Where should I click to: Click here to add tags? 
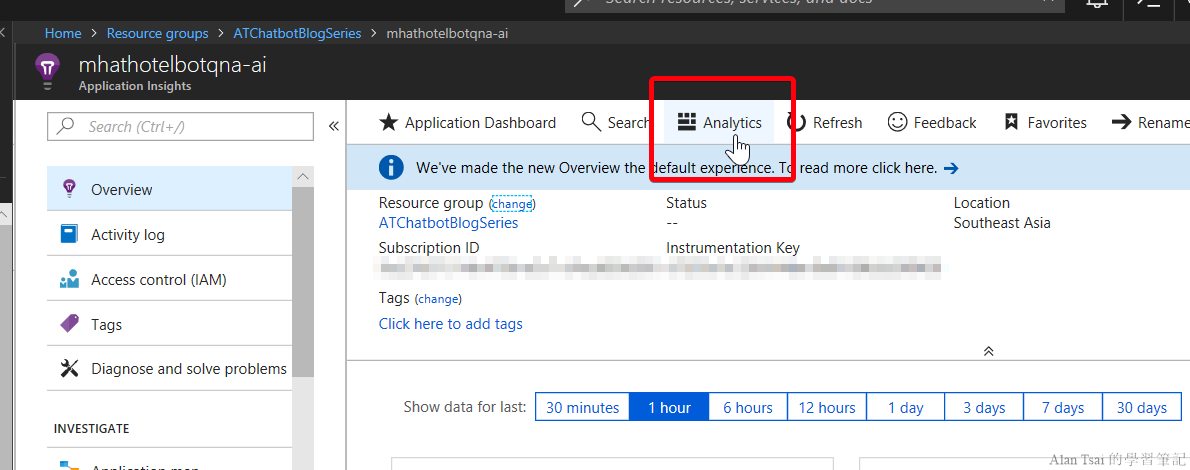click(451, 324)
